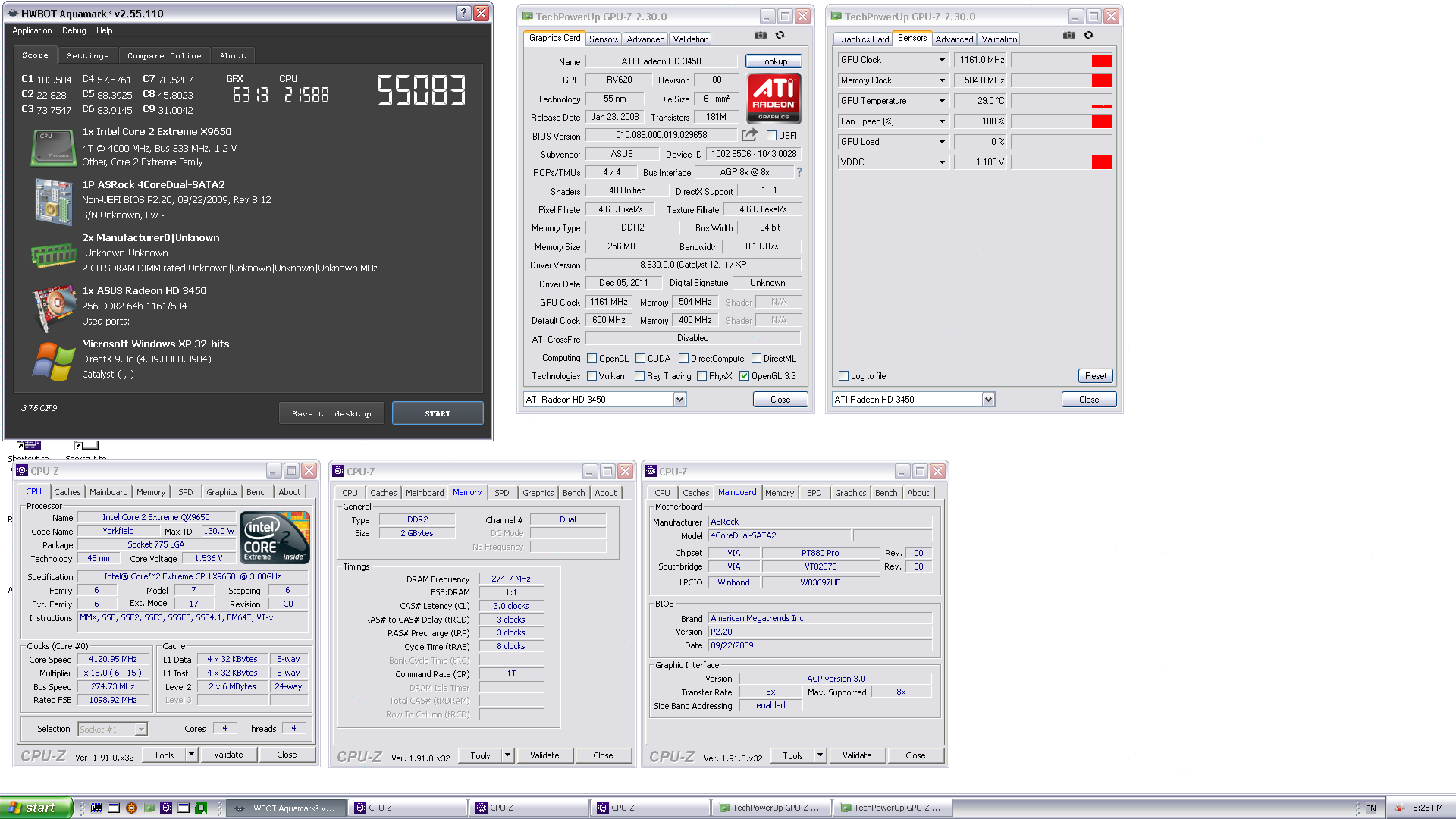Open Caches tab in CPU-Z CPU window
This screenshot has width=1456, height=819.
tap(67, 492)
